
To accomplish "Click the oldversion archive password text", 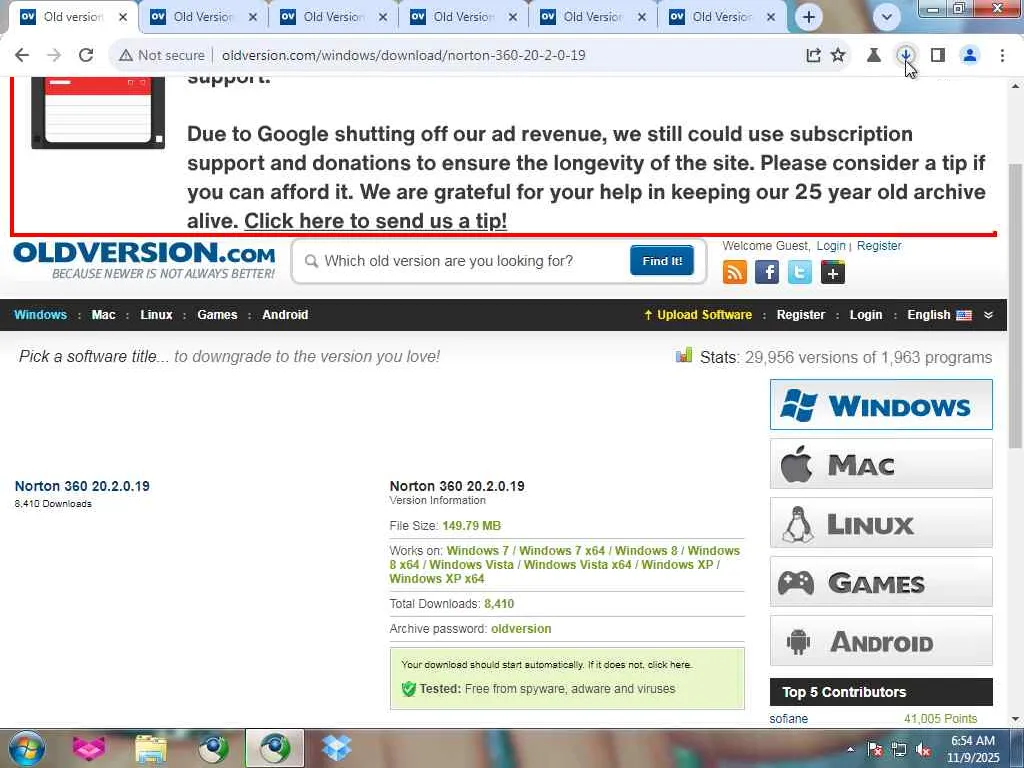I will pyautogui.click(x=521, y=628).
